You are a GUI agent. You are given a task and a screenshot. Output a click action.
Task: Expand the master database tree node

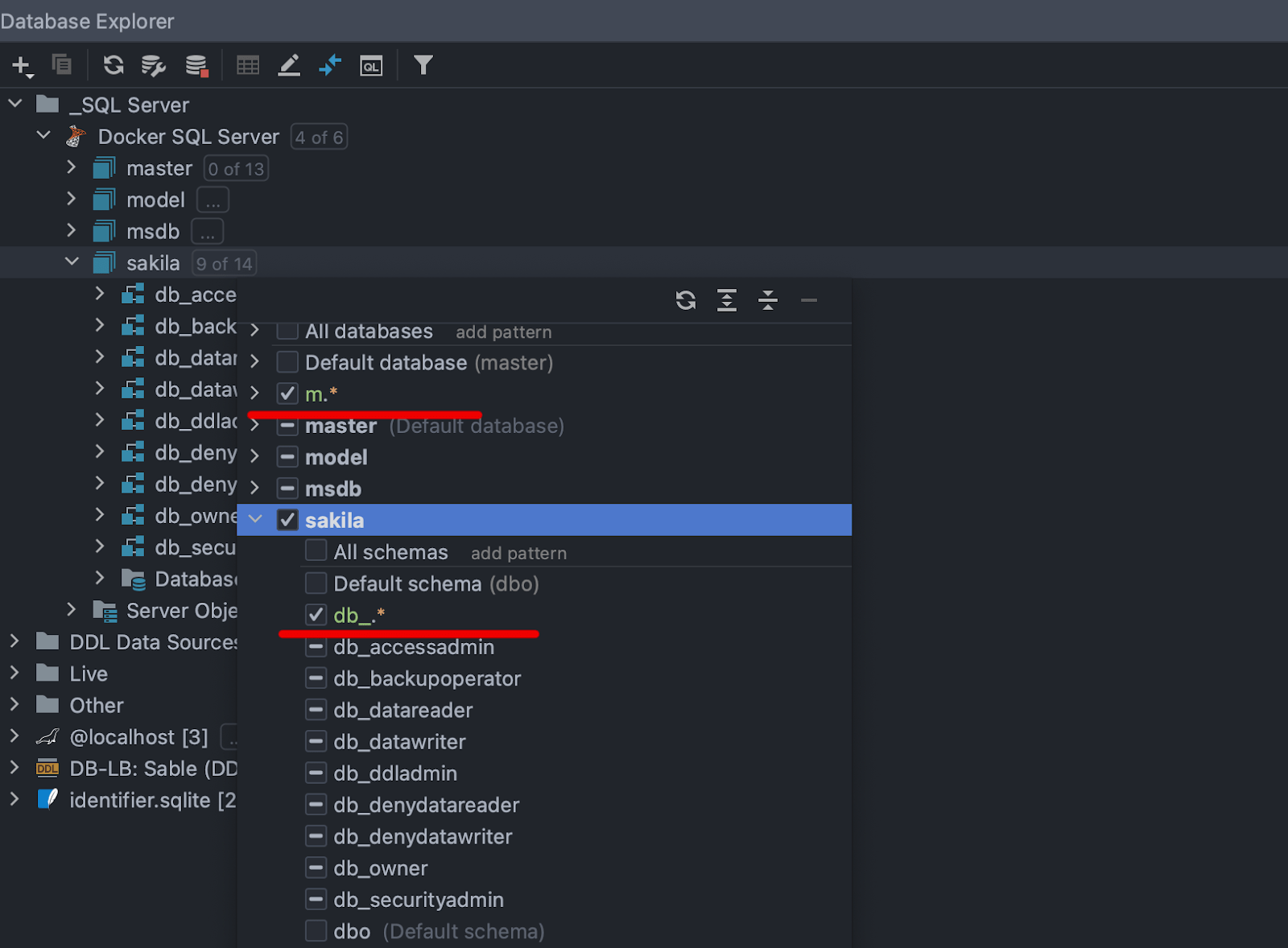[72, 167]
